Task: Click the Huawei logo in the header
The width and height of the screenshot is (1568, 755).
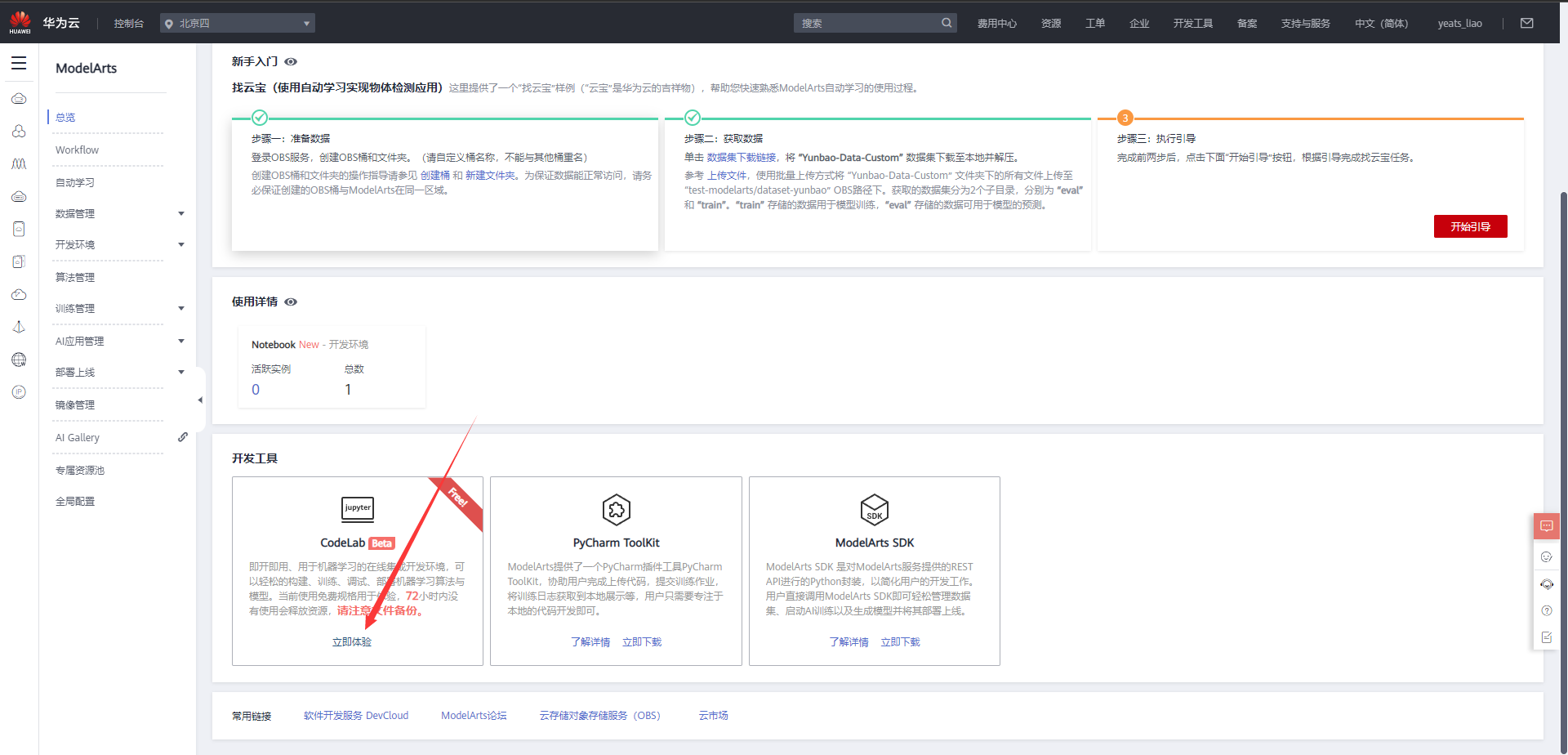Action: pyautogui.click(x=20, y=22)
